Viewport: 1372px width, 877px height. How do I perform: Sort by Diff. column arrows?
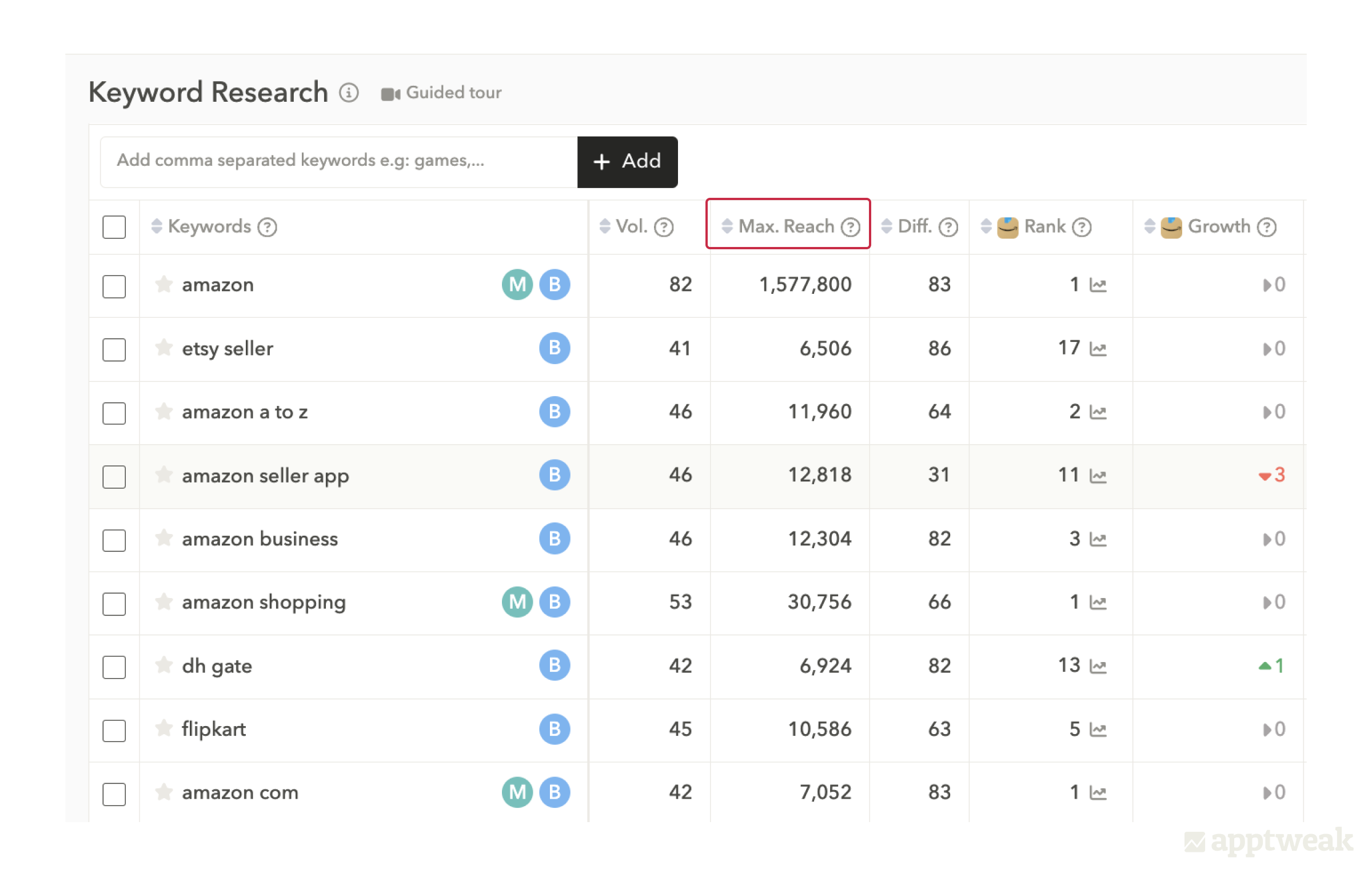click(x=887, y=226)
